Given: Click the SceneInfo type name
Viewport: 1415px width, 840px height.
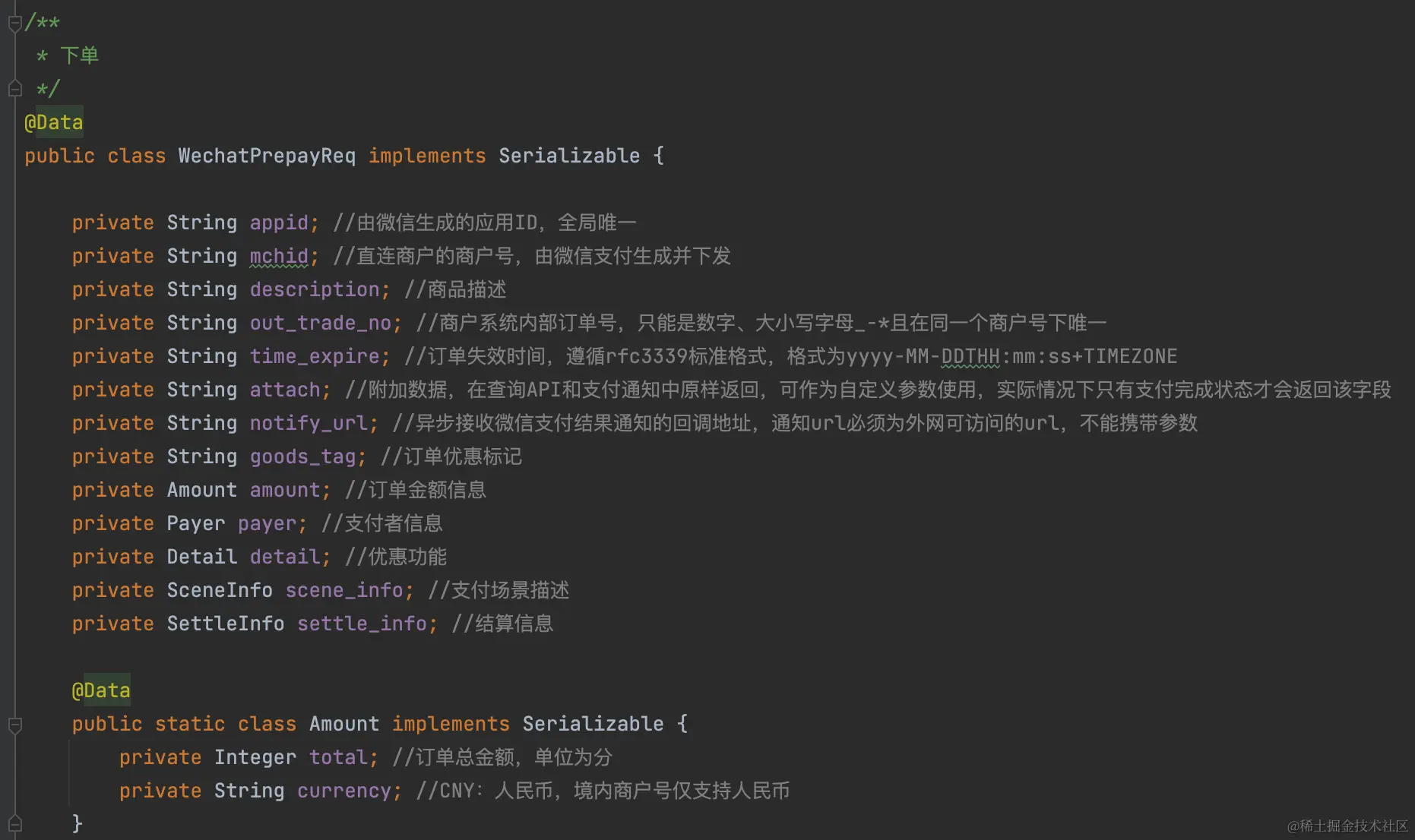Looking at the screenshot, I should pos(220,590).
